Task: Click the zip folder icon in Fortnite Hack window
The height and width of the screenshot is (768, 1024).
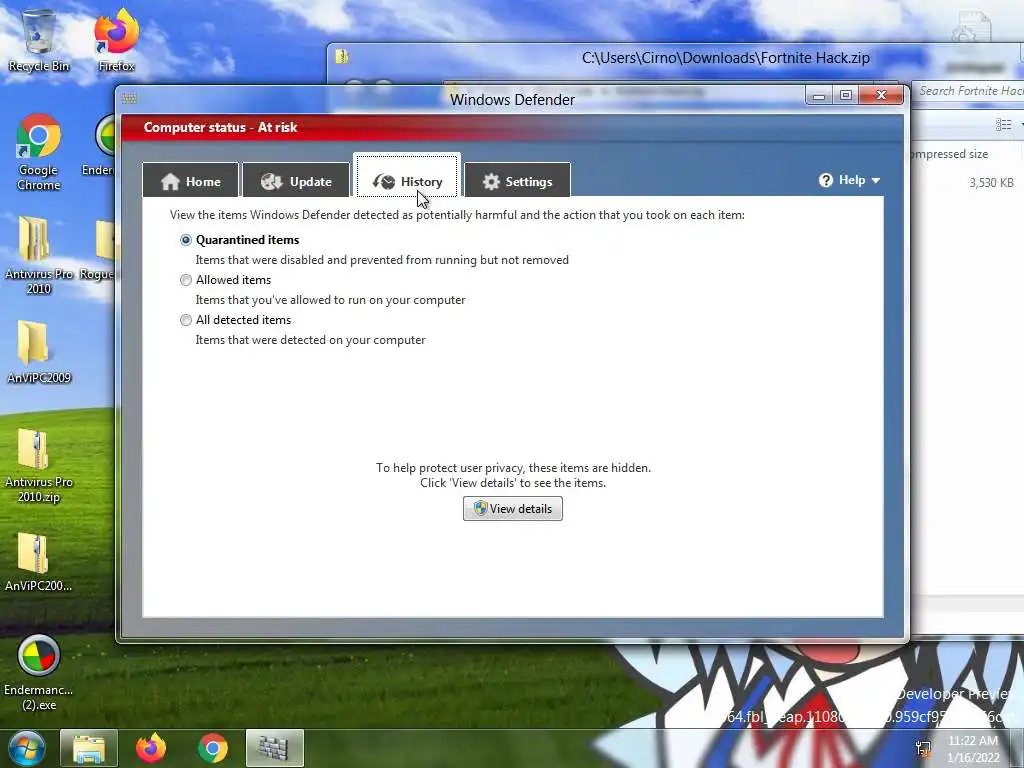Action: click(342, 57)
